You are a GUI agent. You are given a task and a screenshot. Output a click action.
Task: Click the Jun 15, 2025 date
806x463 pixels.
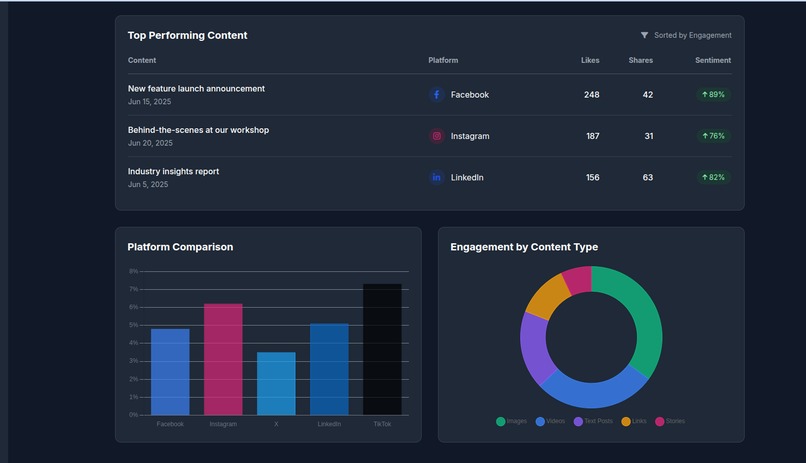pos(150,102)
